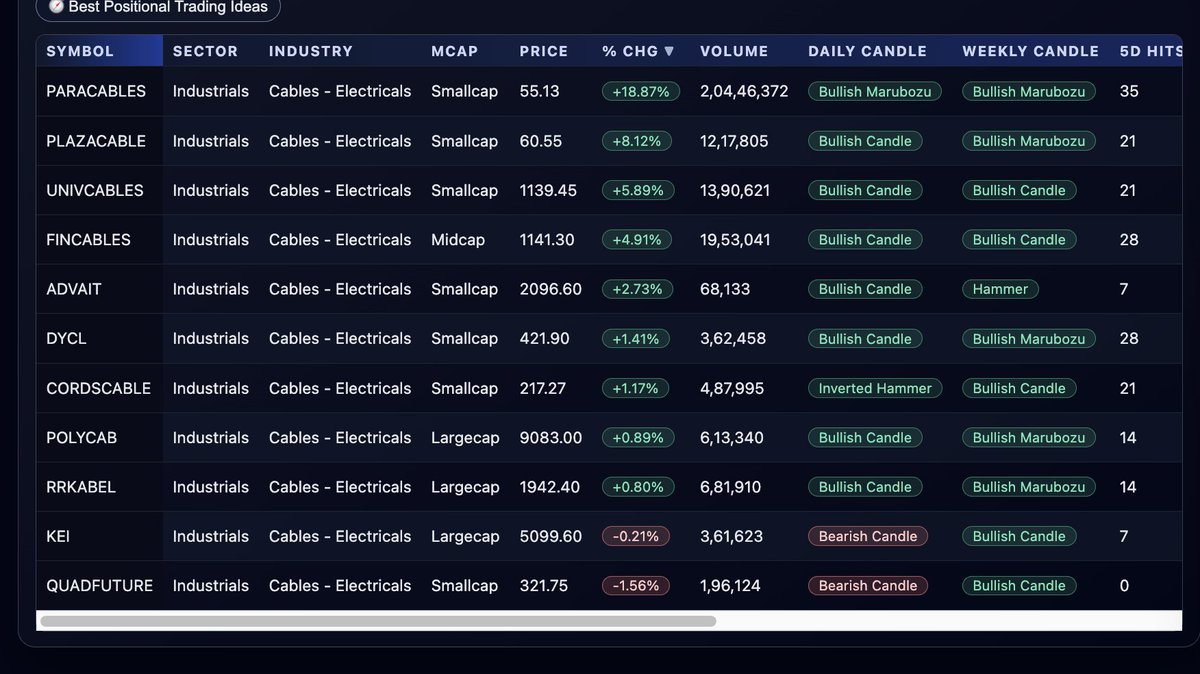Click price 5099.60 cell
Image resolution: width=1200 pixels, height=674 pixels.
(551, 536)
